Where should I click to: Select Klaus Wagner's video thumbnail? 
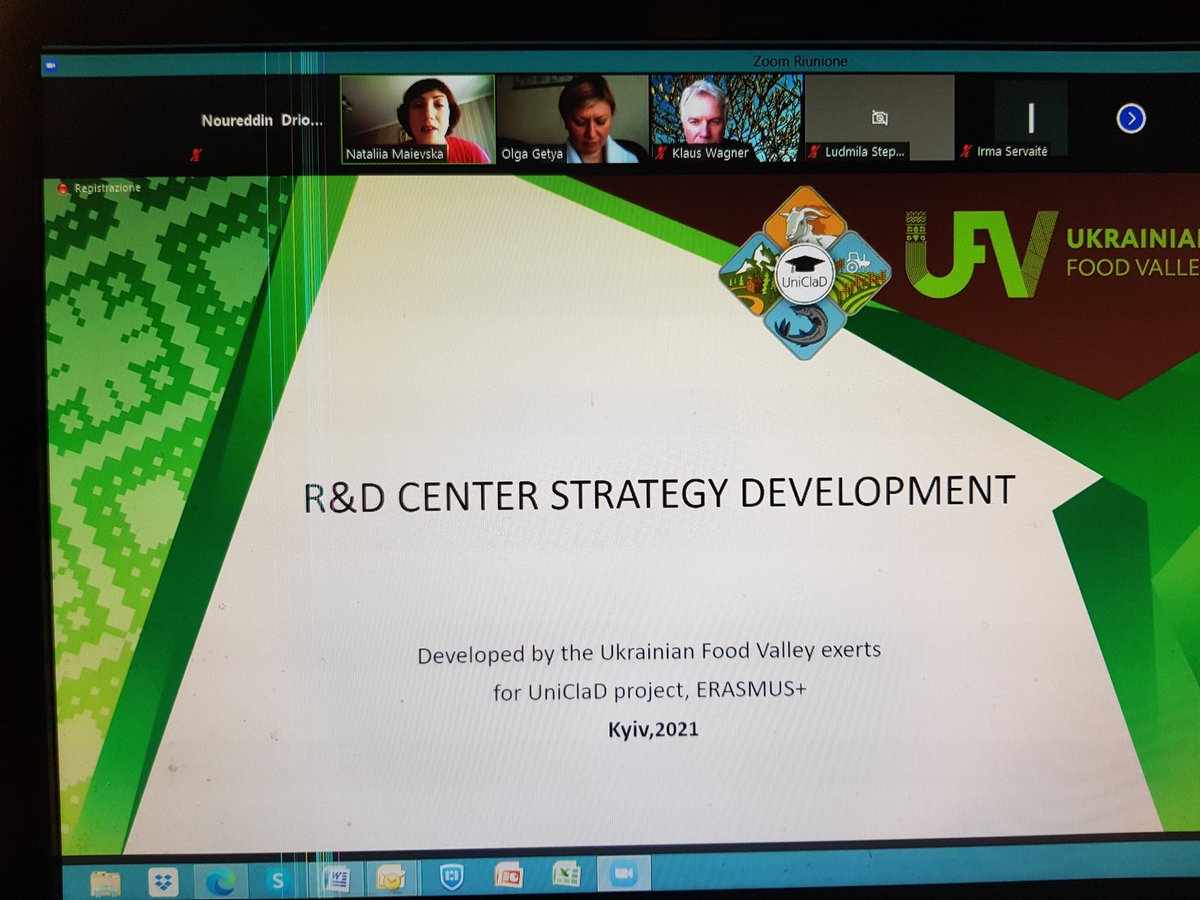click(x=727, y=120)
